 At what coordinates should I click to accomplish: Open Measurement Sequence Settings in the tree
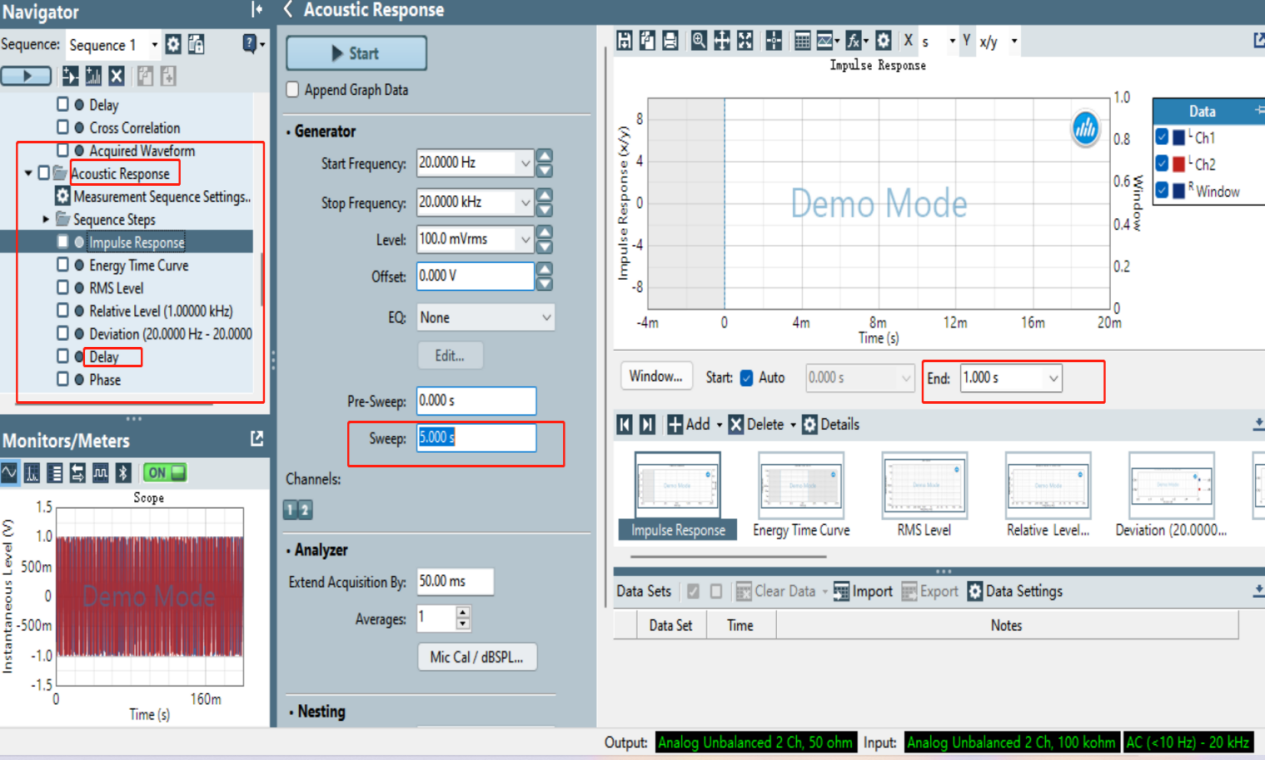[x=162, y=197]
